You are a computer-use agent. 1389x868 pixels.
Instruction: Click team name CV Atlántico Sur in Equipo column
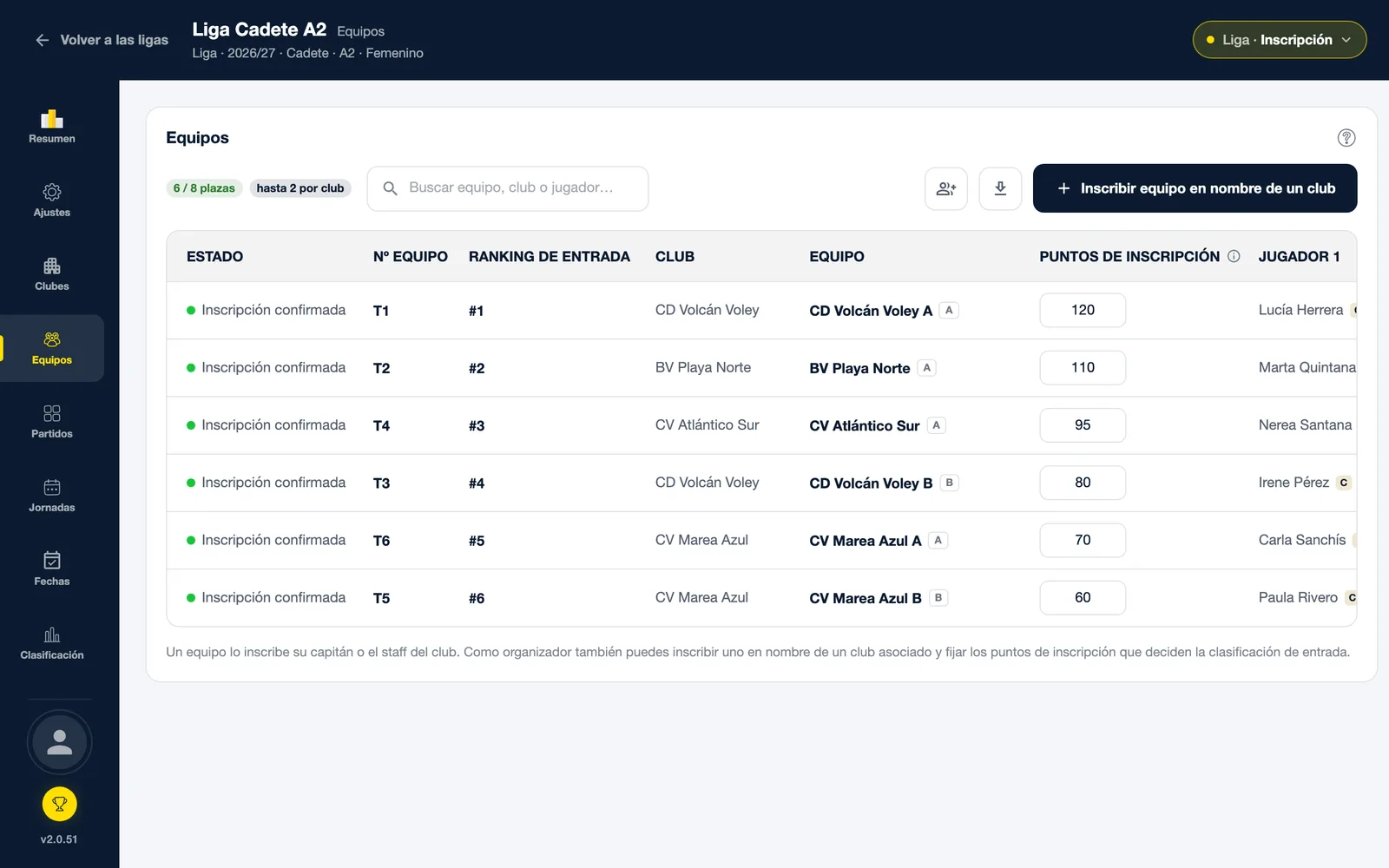click(x=864, y=425)
